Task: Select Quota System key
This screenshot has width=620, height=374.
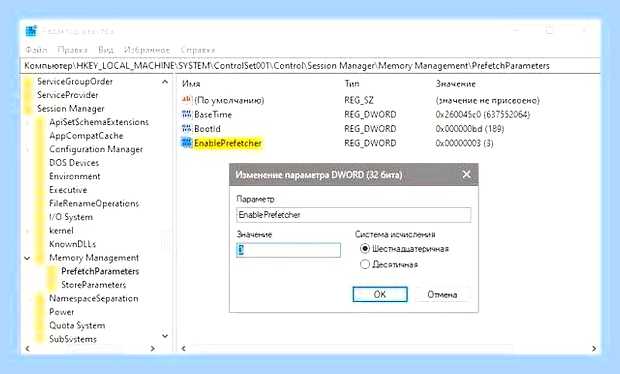Action: (x=77, y=325)
